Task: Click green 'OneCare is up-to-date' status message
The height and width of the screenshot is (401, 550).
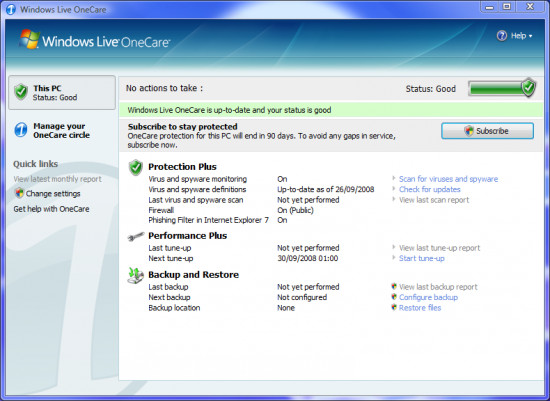Action: [x=229, y=110]
